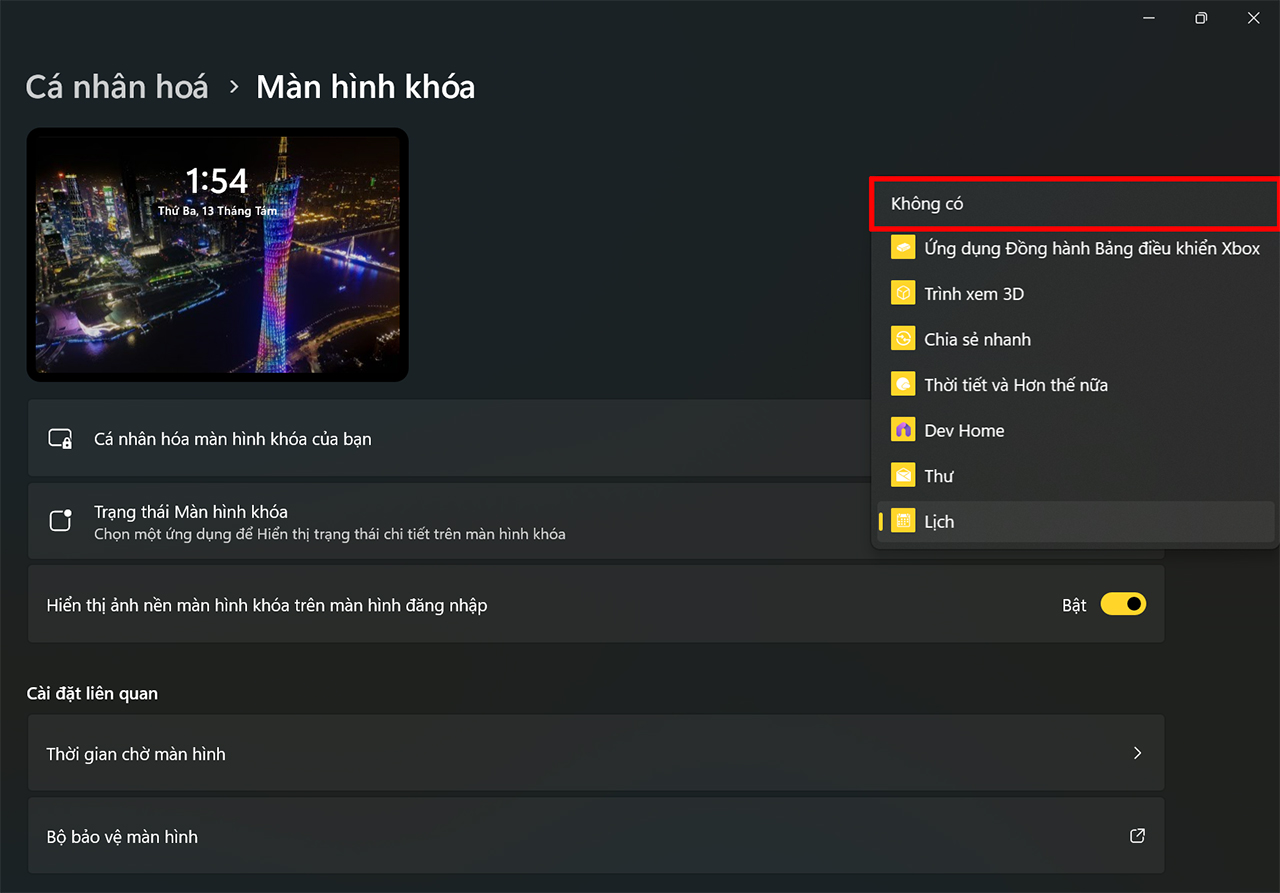Click the 'Cài đặt liên quan' heading
Screen dimensions: 1280x893
[x=92, y=693]
